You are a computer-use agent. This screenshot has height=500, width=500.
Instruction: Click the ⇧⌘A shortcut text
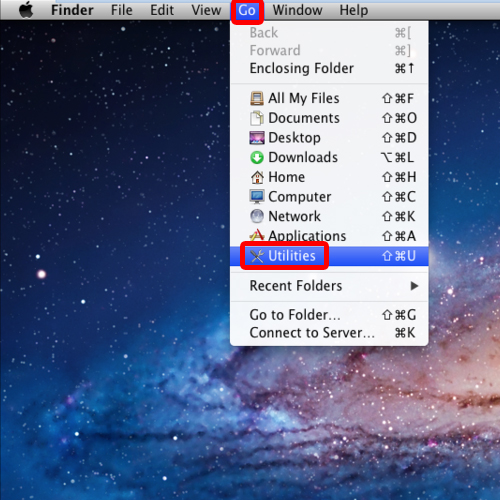coord(399,236)
